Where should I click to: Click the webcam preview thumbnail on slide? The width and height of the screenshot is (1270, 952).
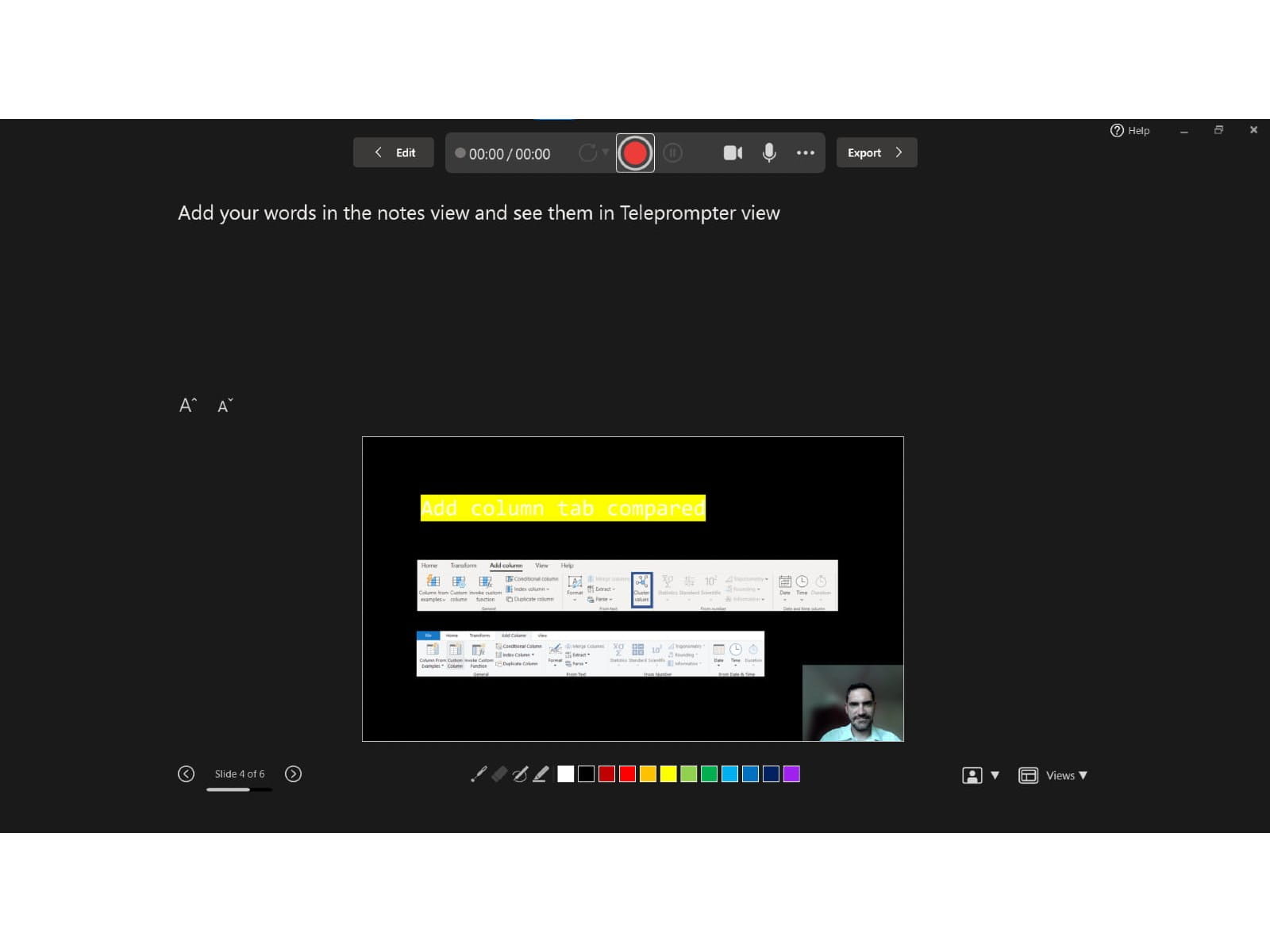[852, 703]
